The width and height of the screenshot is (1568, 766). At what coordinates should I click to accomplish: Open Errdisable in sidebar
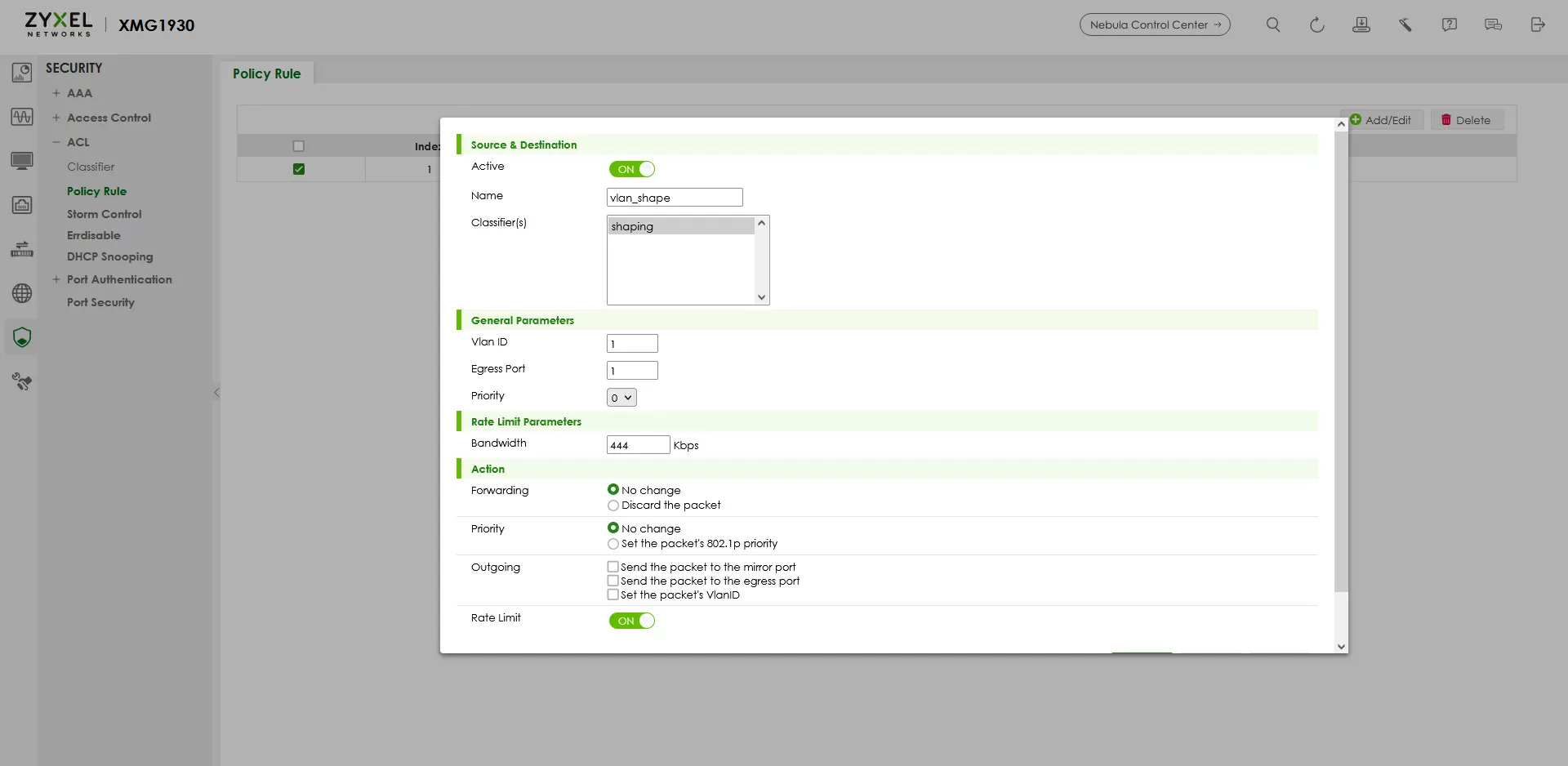point(94,235)
